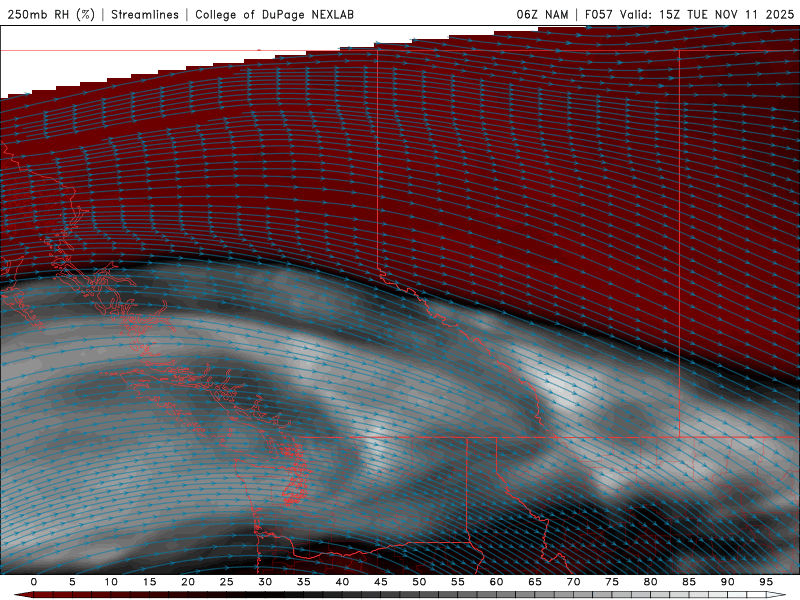The height and width of the screenshot is (600, 800).
Task: Click the "20" colorbar scale label
Action: tap(188, 582)
